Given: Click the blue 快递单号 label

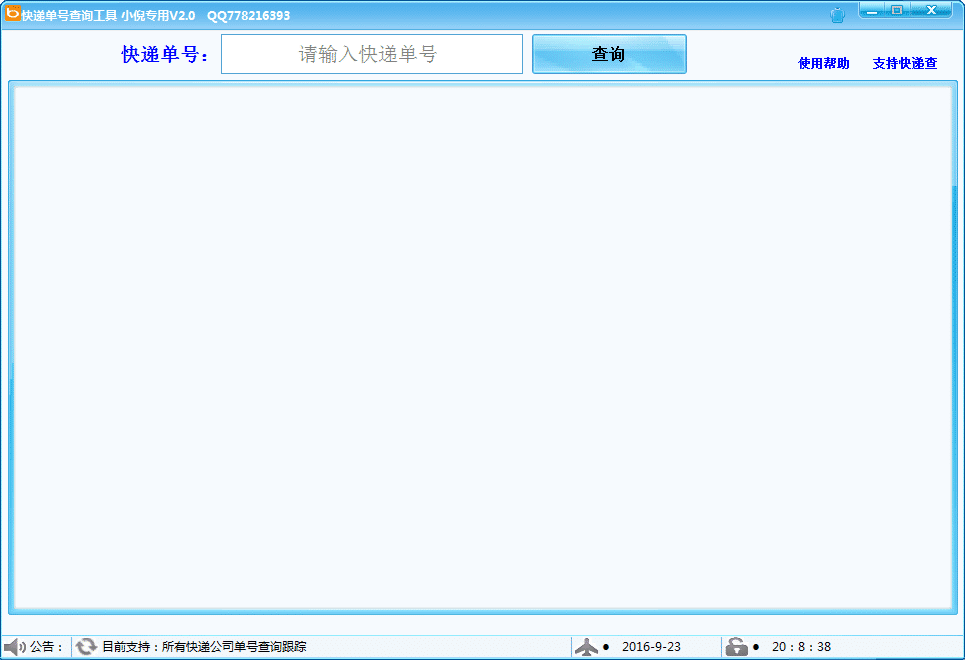Looking at the screenshot, I should pos(165,55).
